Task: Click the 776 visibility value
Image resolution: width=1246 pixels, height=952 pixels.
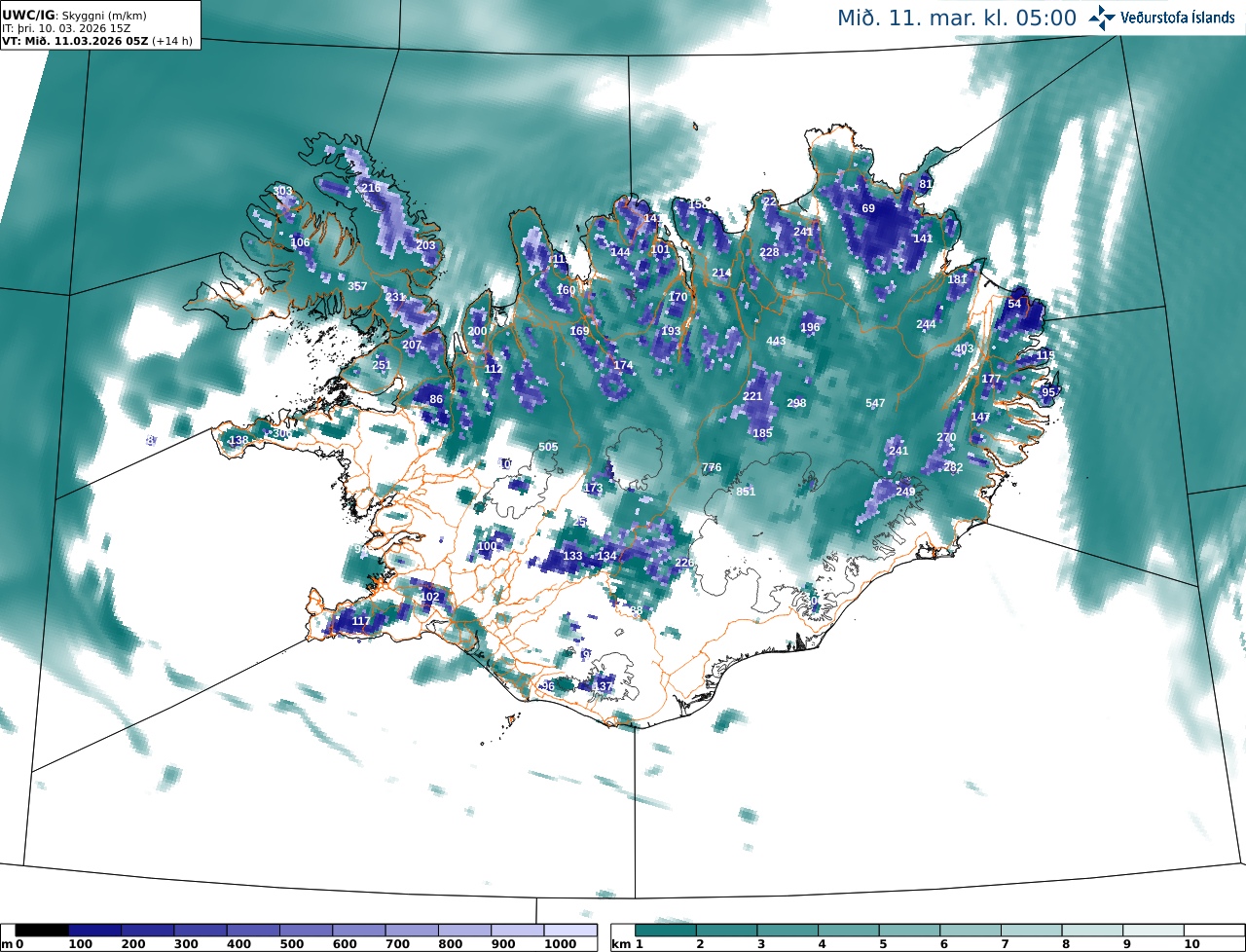Action: point(712,467)
